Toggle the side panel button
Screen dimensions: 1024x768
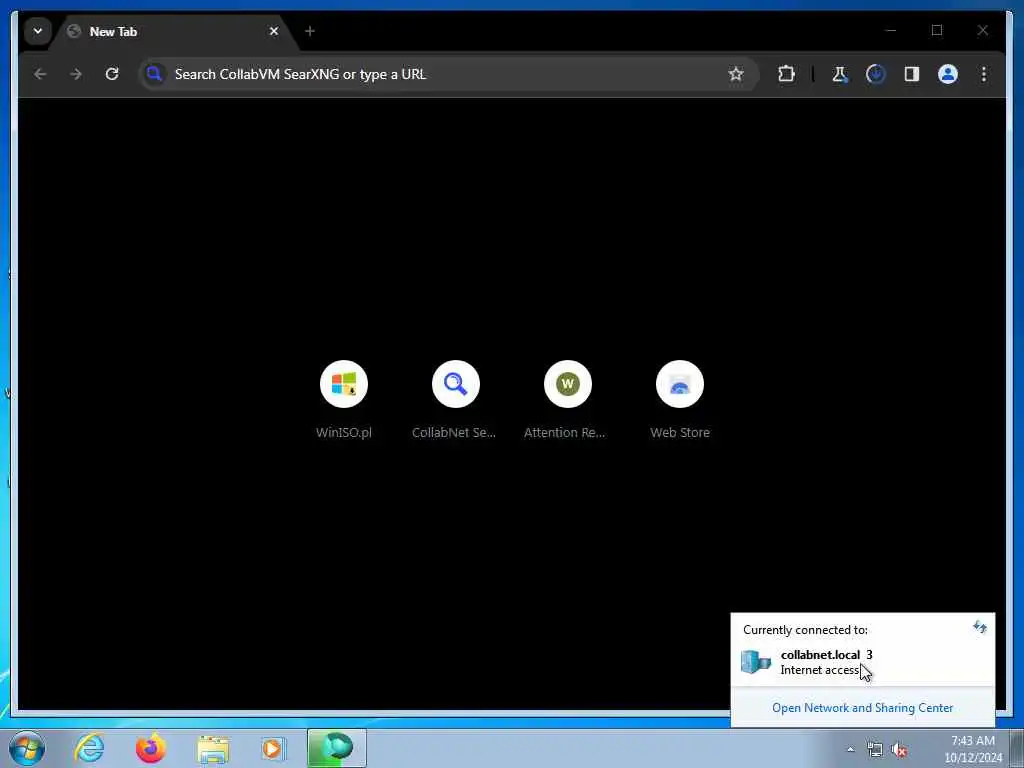tap(912, 74)
